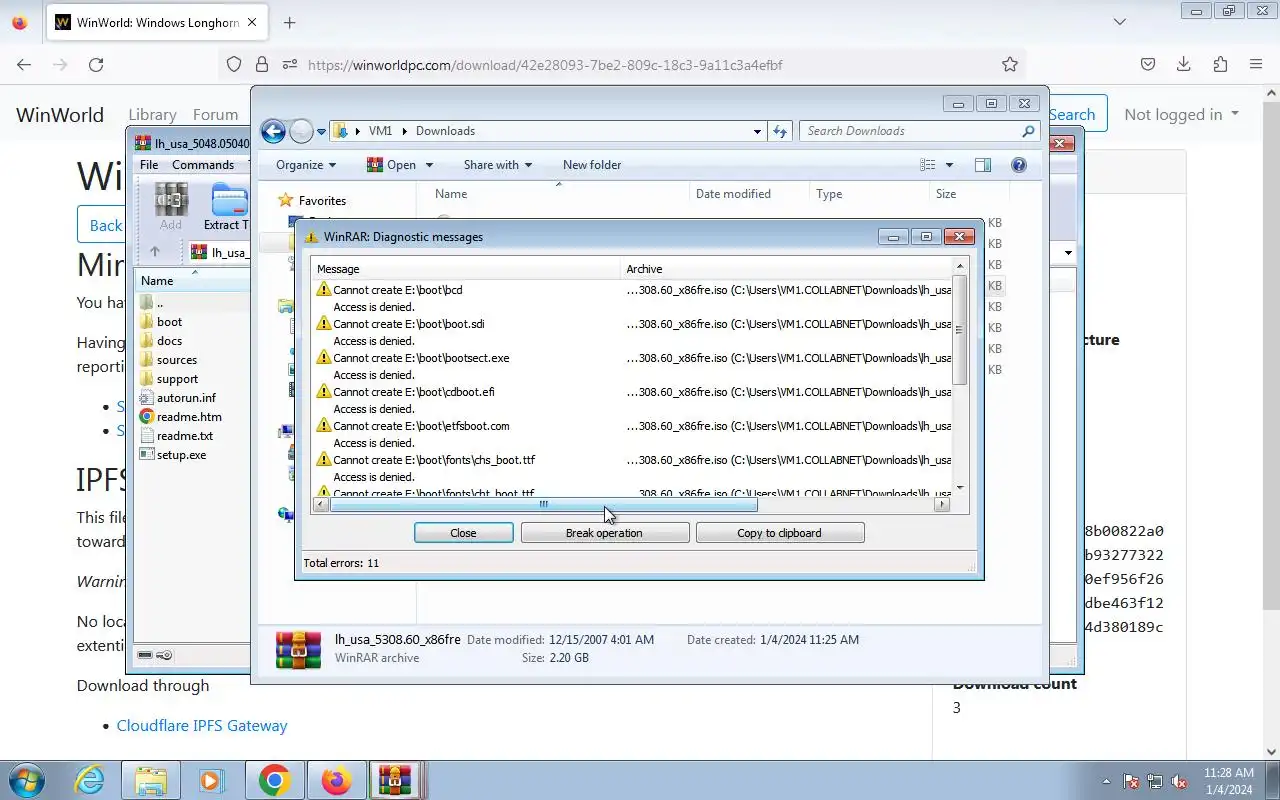Change the Explorer view icon
The image size is (1280, 800).
(928, 165)
